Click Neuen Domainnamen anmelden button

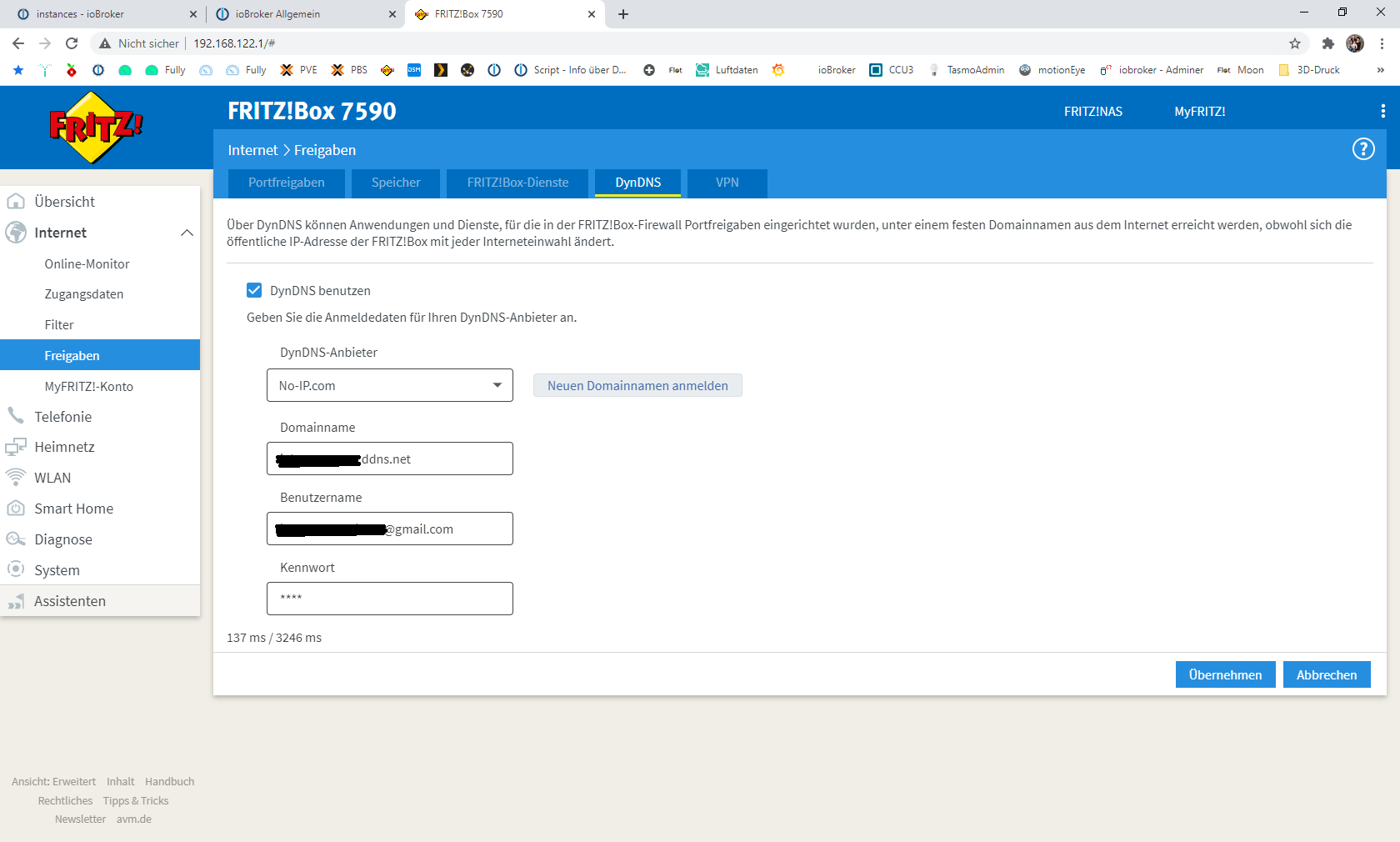(637, 385)
